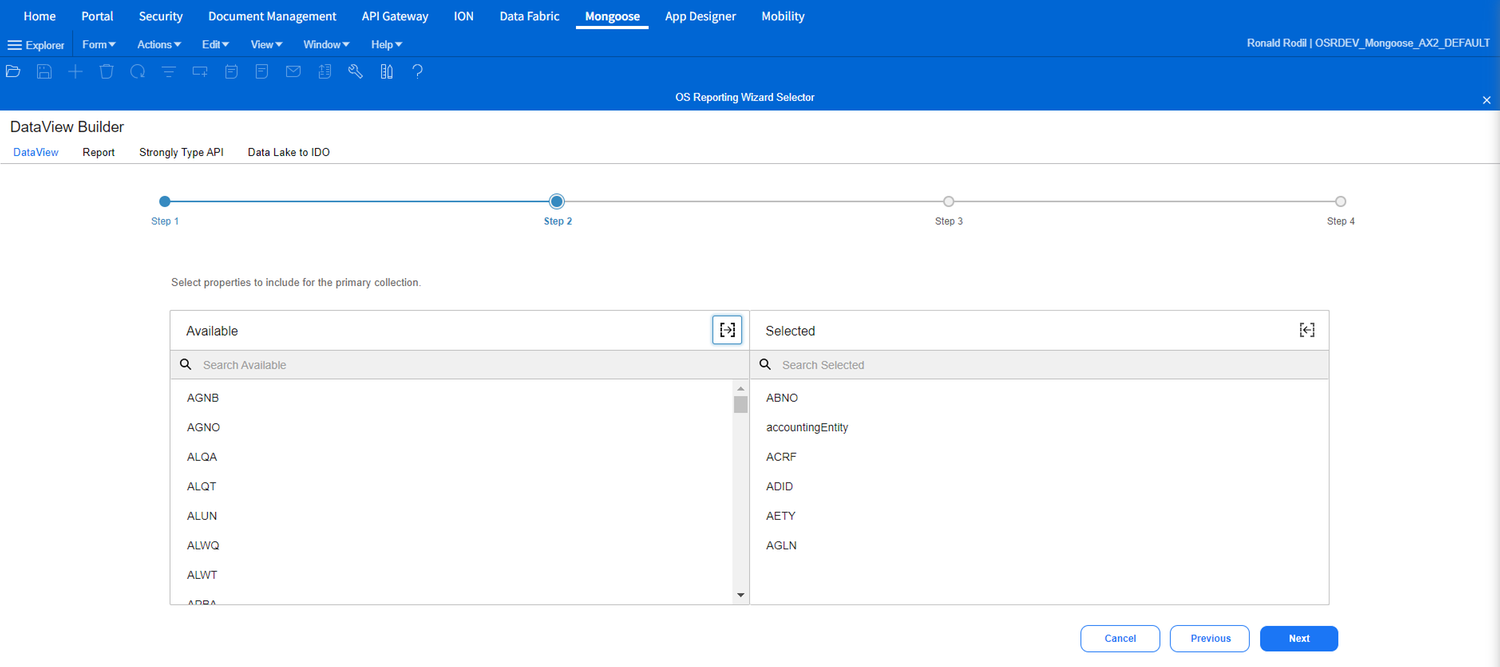The image size is (1500, 667).
Task: Add a new record with the plus icon
Action: (75, 71)
